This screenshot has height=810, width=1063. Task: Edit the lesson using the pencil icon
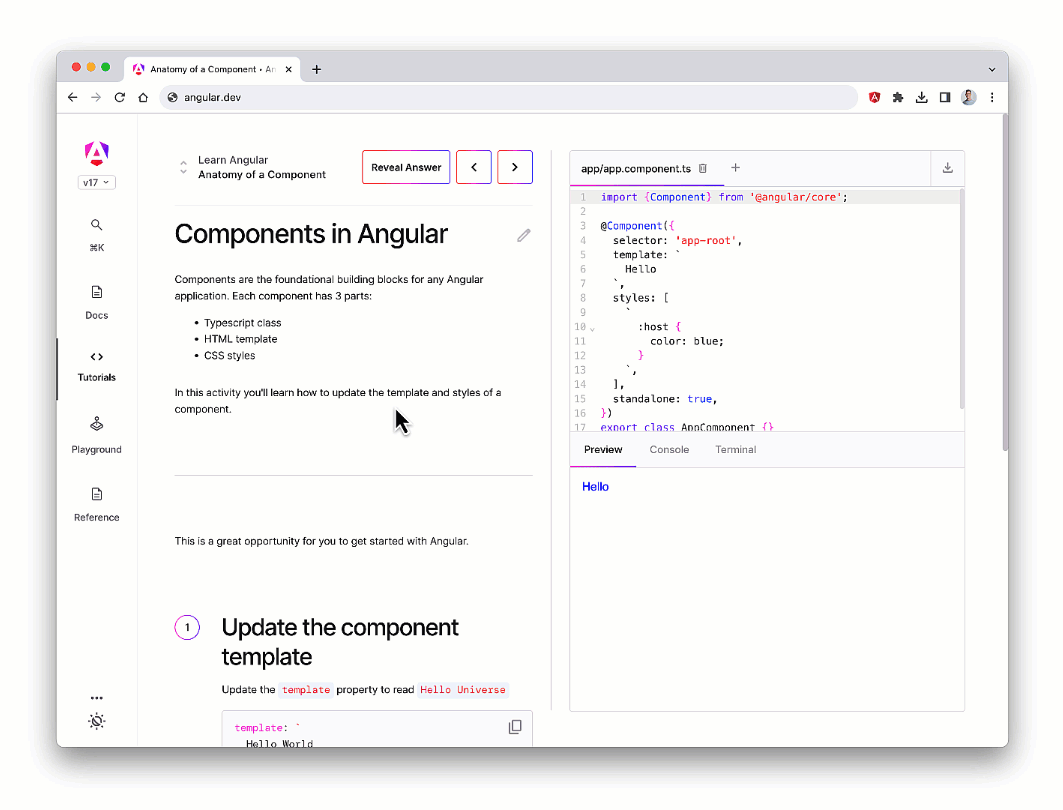(x=523, y=235)
